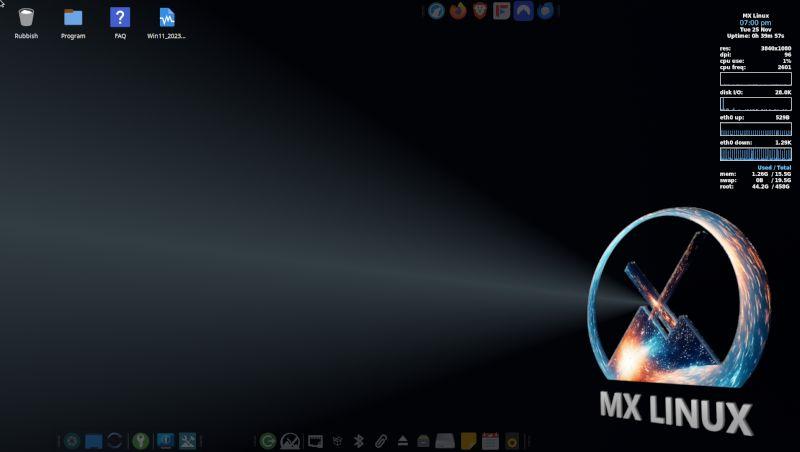The height and width of the screenshot is (452, 800).
Task: Open the paperclip clipboard manager icon
Action: 381,441
